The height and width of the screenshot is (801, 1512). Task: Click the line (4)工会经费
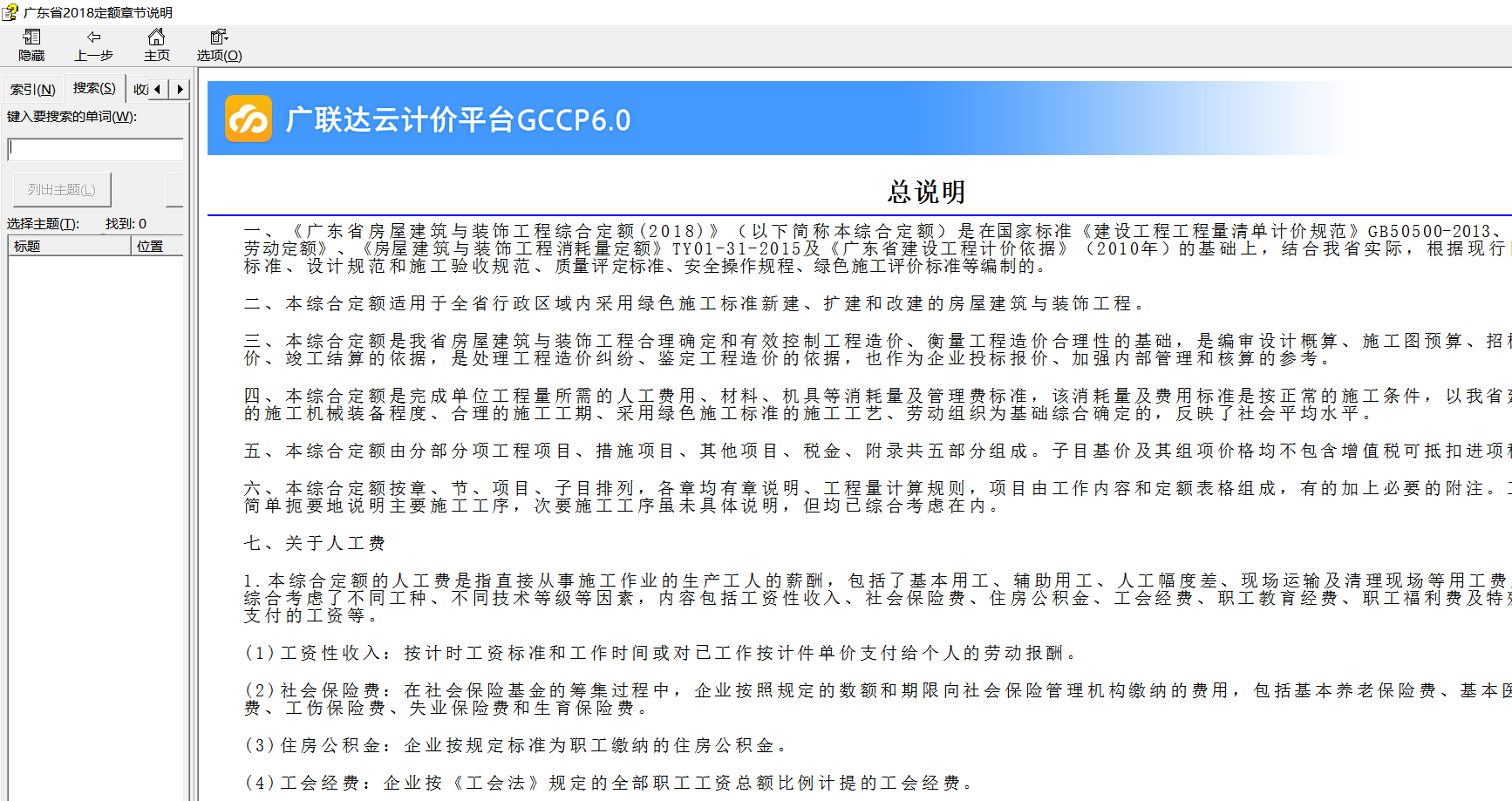point(609,783)
